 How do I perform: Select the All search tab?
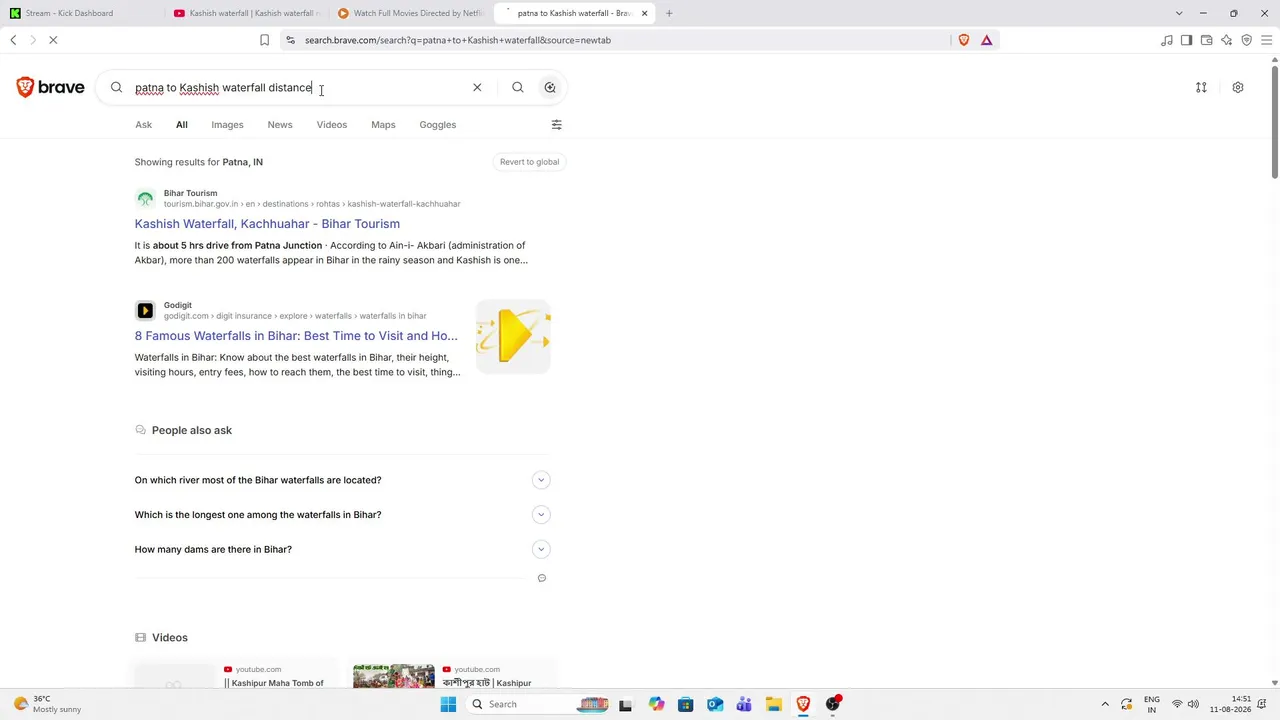[x=182, y=125]
